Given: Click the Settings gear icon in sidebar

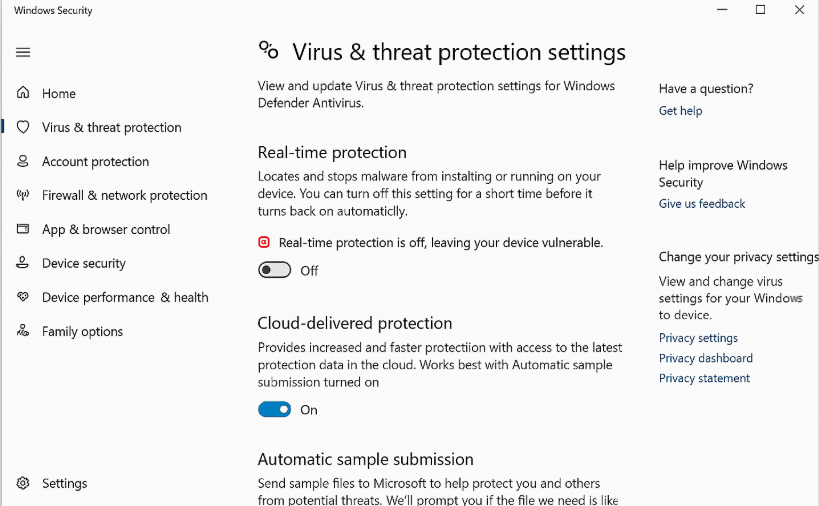Looking at the screenshot, I should (x=23, y=483).
